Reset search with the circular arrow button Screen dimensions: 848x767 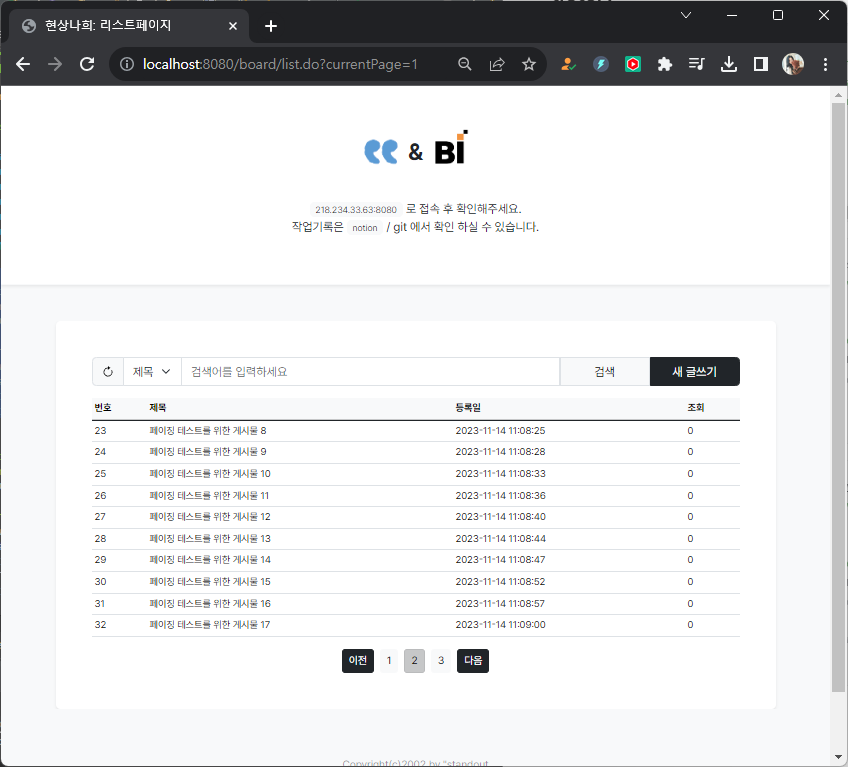pyautogui.click(x=108, y=372)
